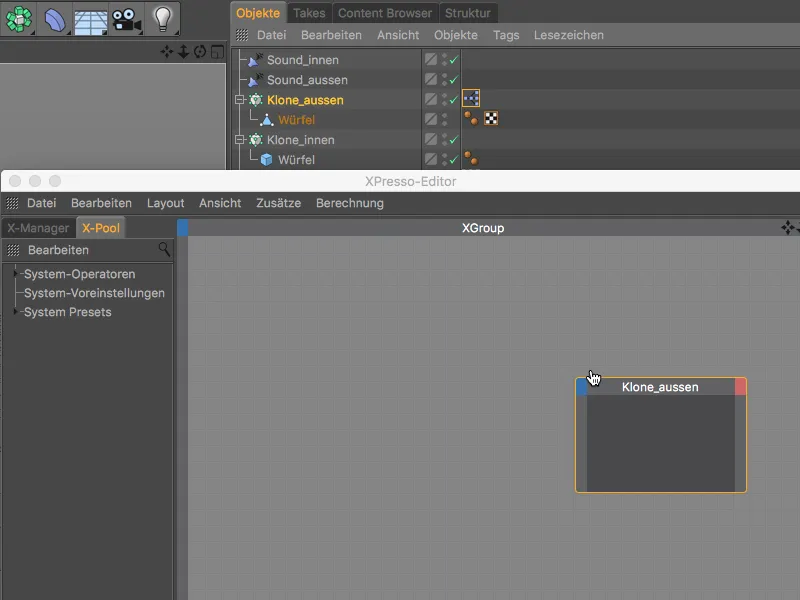The image size is (800, 600).
Task: Expand System-Operatoren in X-Pool
Action: tap(15, 273)
